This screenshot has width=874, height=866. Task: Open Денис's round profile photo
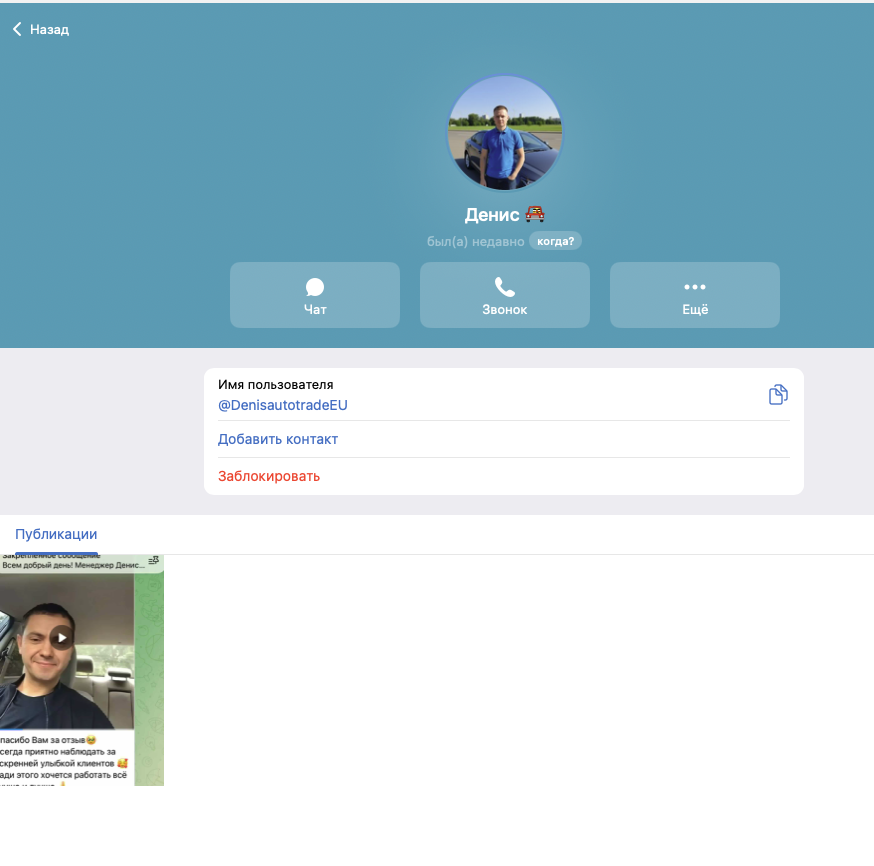tap(505, 133)
